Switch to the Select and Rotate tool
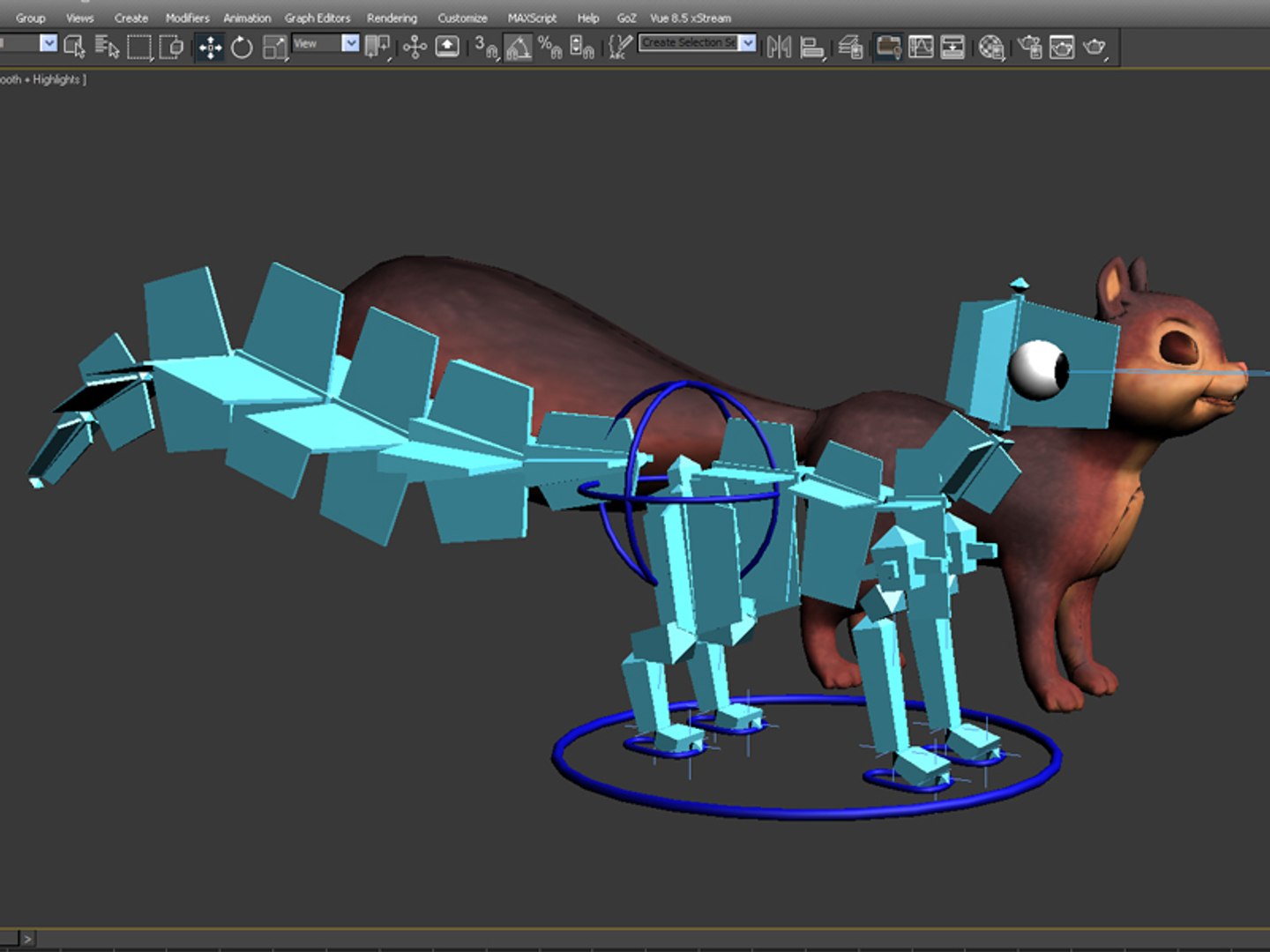 click(242, 47)
